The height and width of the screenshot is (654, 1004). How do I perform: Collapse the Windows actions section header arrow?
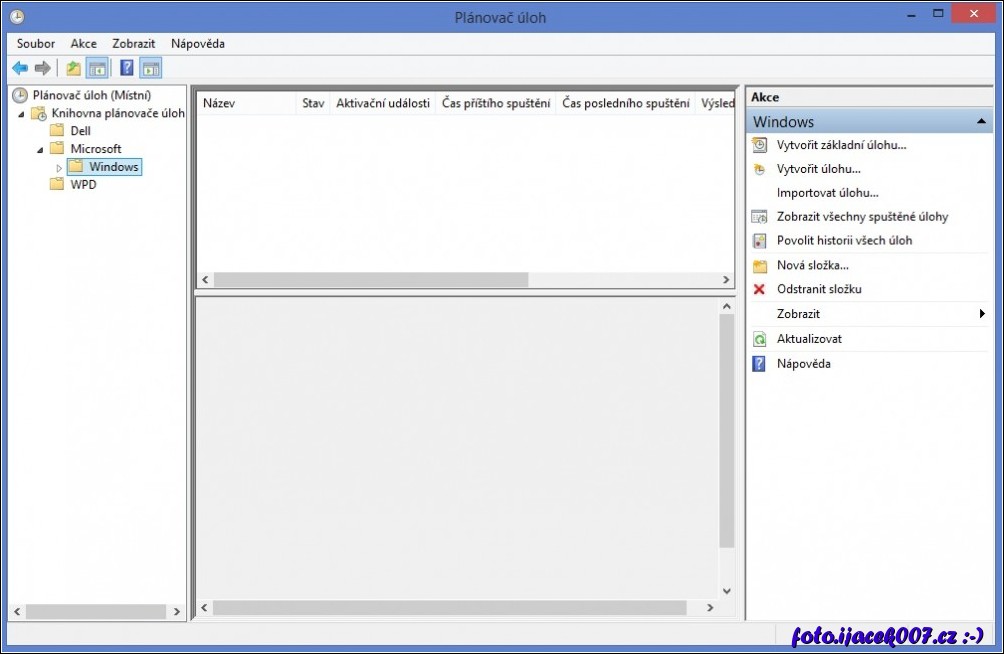pyautogui.click(x=982, y=122)
